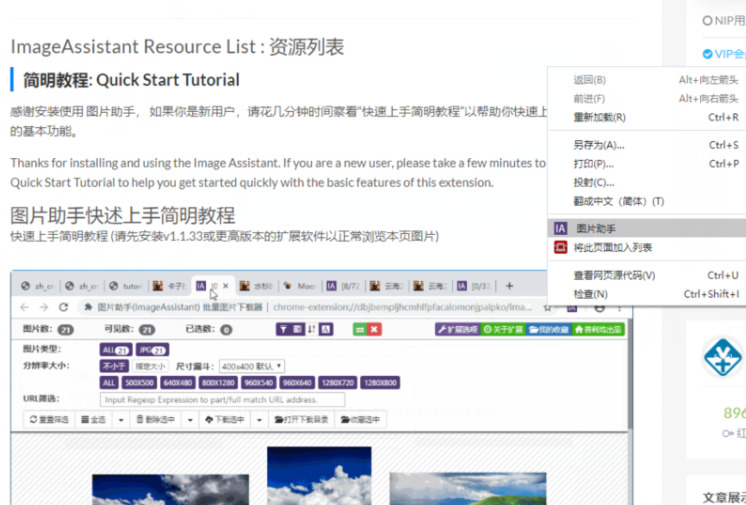Click the blue VIP check icon in sidebar

tap(707, 54)
